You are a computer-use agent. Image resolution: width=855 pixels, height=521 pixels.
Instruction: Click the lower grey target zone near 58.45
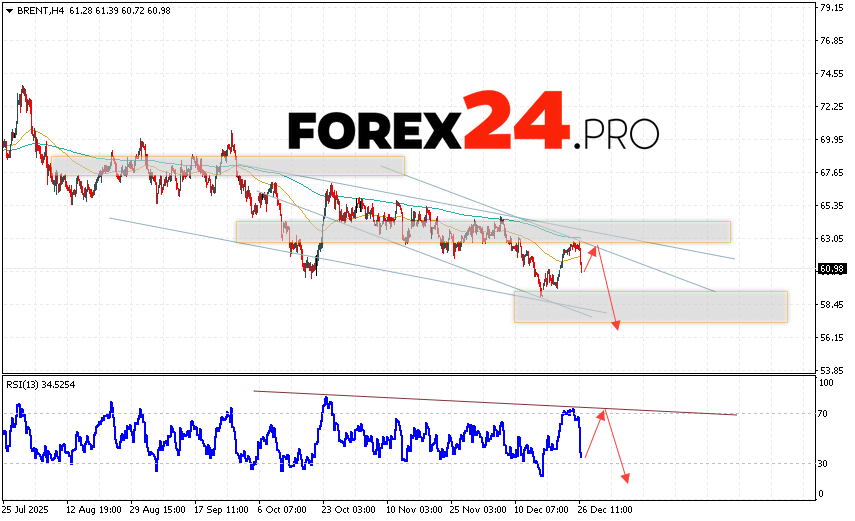pyautogui.click(x=650, y=306)
